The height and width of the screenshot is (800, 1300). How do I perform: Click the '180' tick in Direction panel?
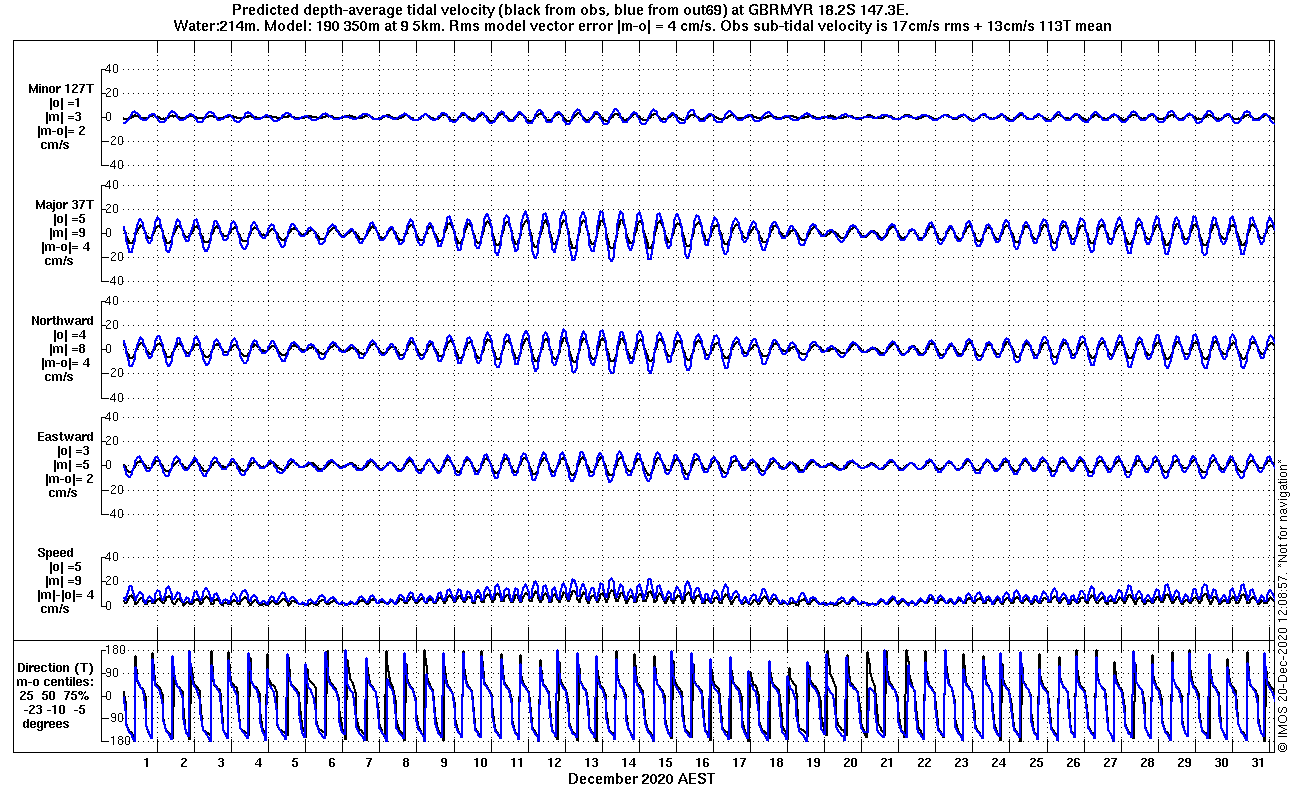114,650
